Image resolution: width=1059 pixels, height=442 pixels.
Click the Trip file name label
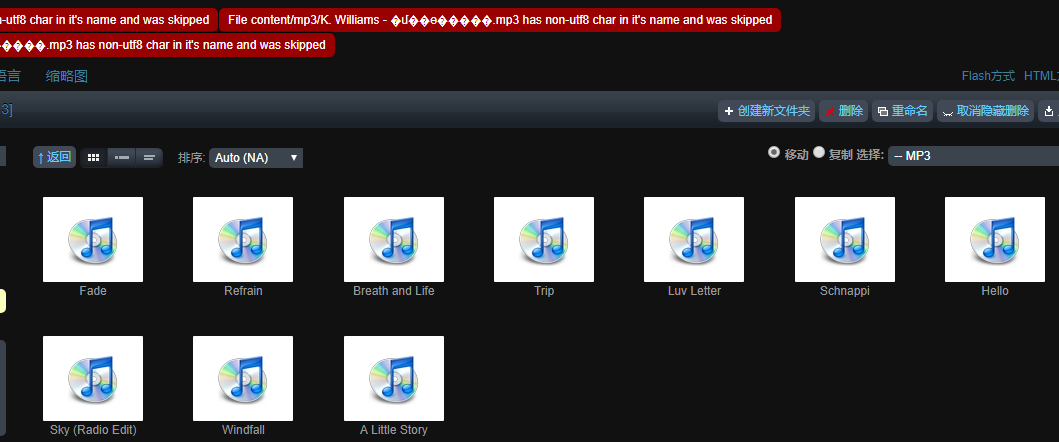coord(544,291)
